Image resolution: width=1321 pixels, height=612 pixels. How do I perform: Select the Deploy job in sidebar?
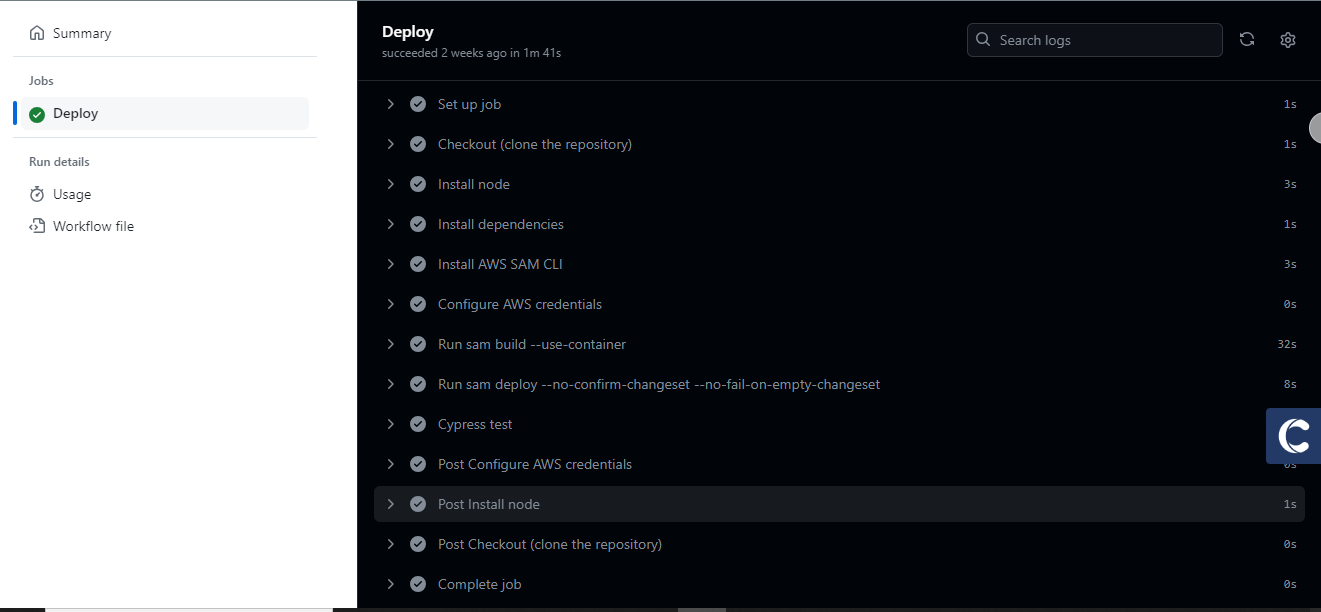pyautogui.click(x=76, y=114)
